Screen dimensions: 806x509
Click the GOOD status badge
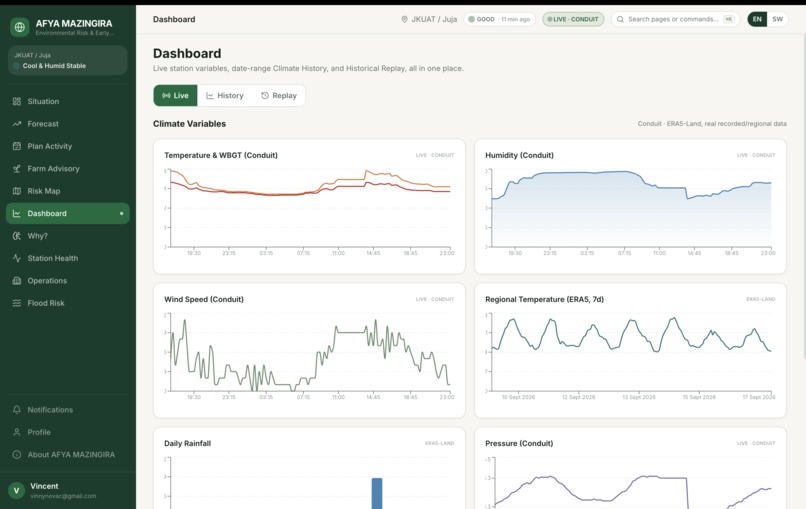(x=499, y=19)
